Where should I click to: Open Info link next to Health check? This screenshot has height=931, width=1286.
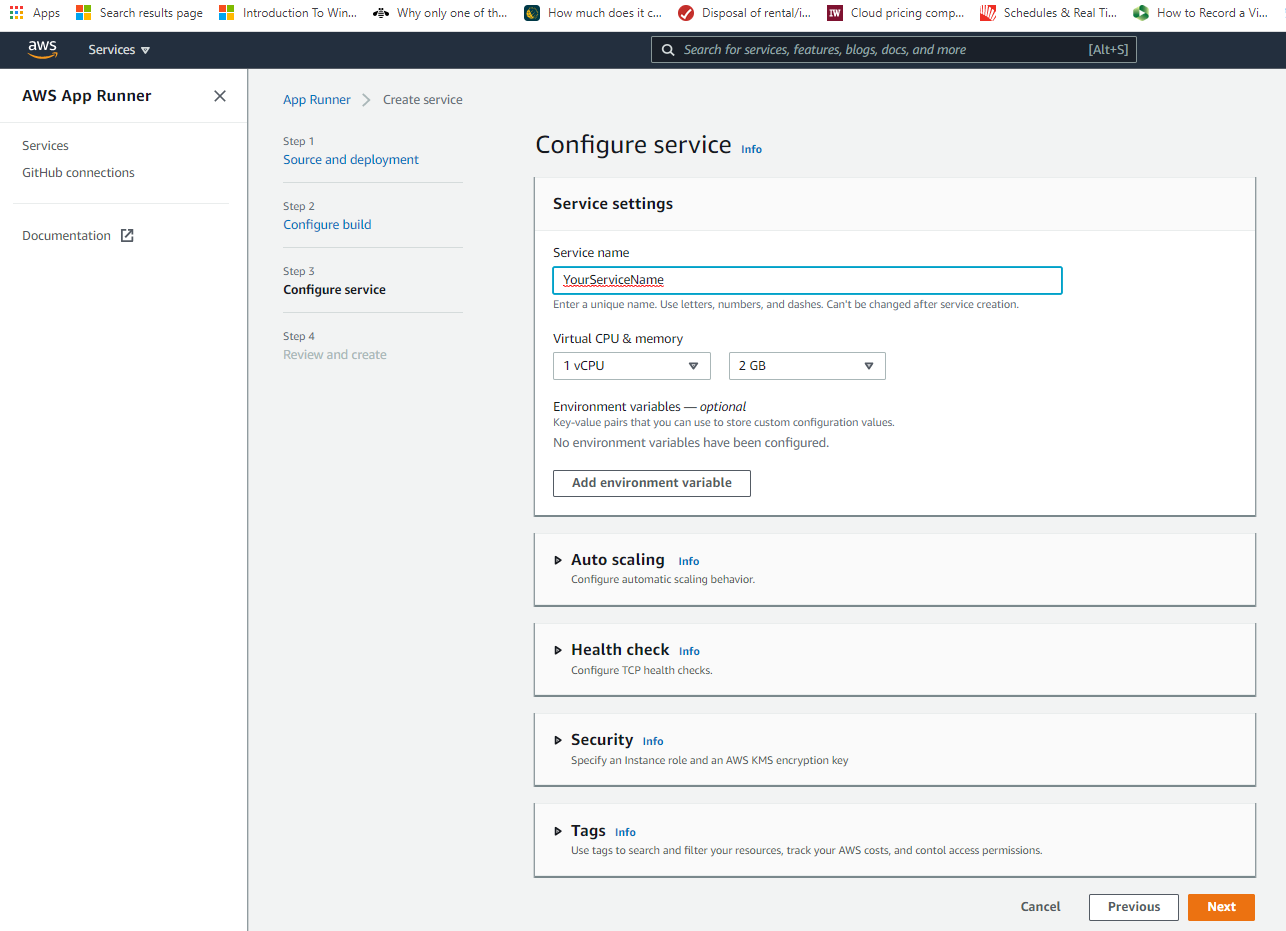click(690, 652)
